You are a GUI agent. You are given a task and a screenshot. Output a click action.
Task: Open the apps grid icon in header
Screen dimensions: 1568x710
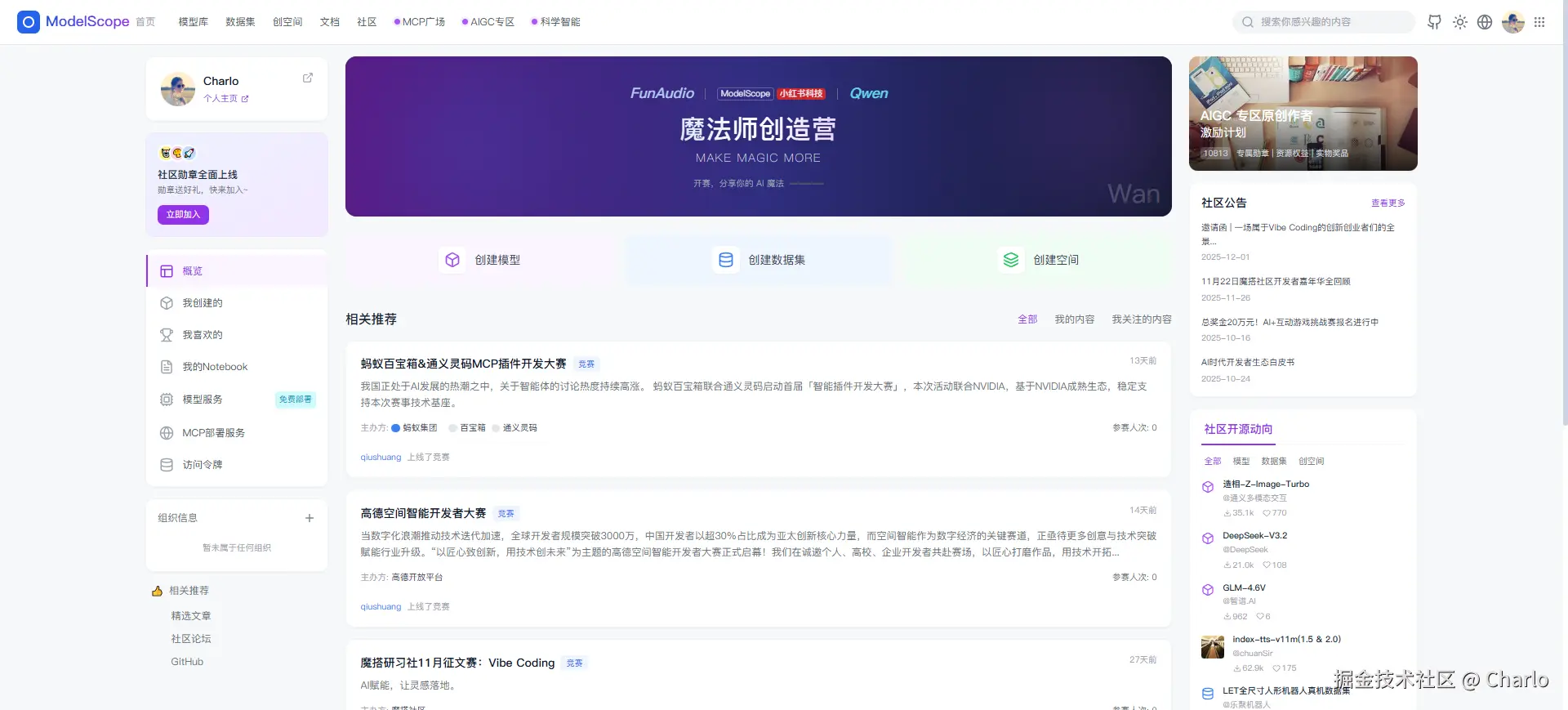1539,22
